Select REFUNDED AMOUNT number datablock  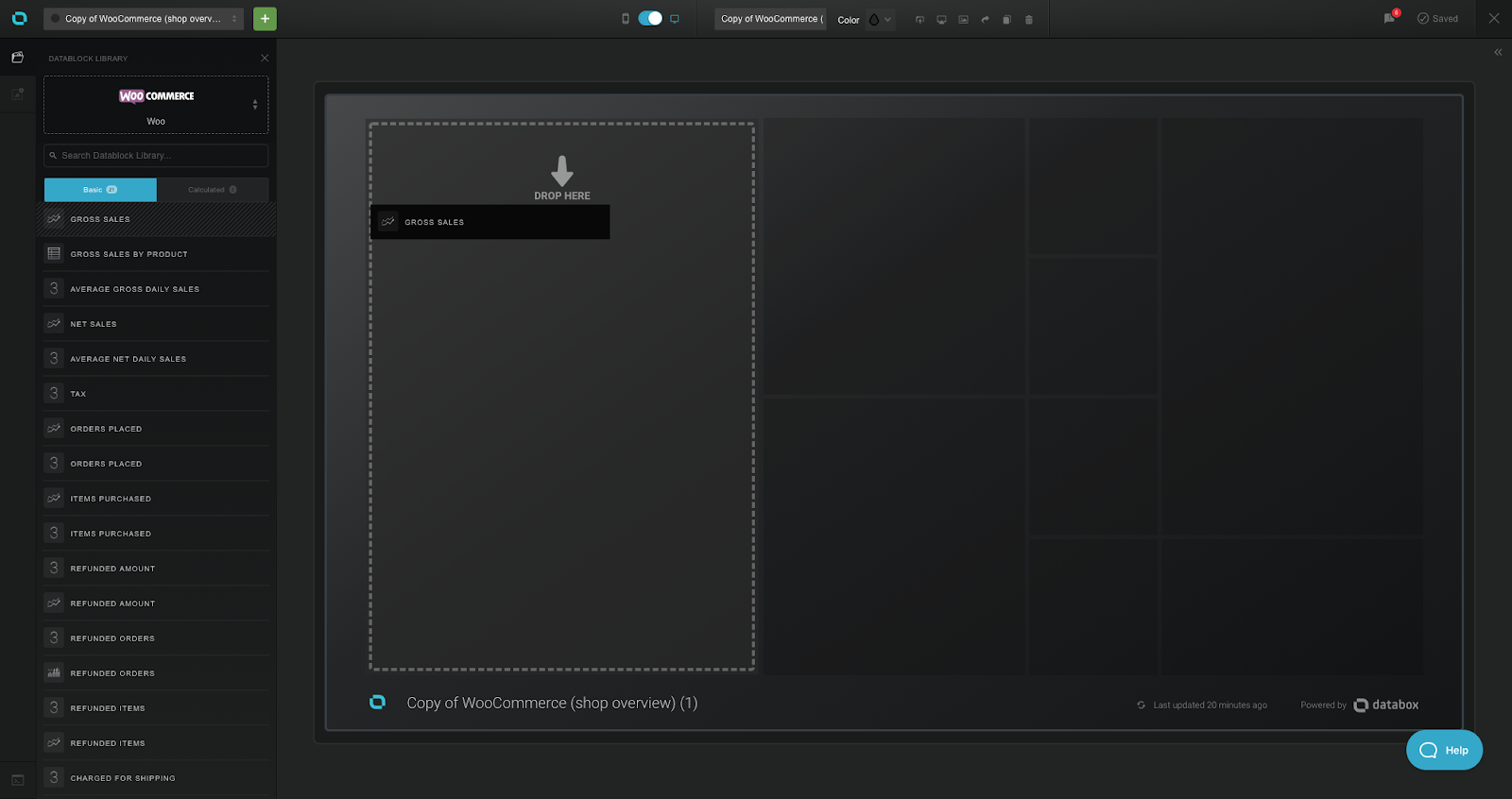click(x=156, y=569)
